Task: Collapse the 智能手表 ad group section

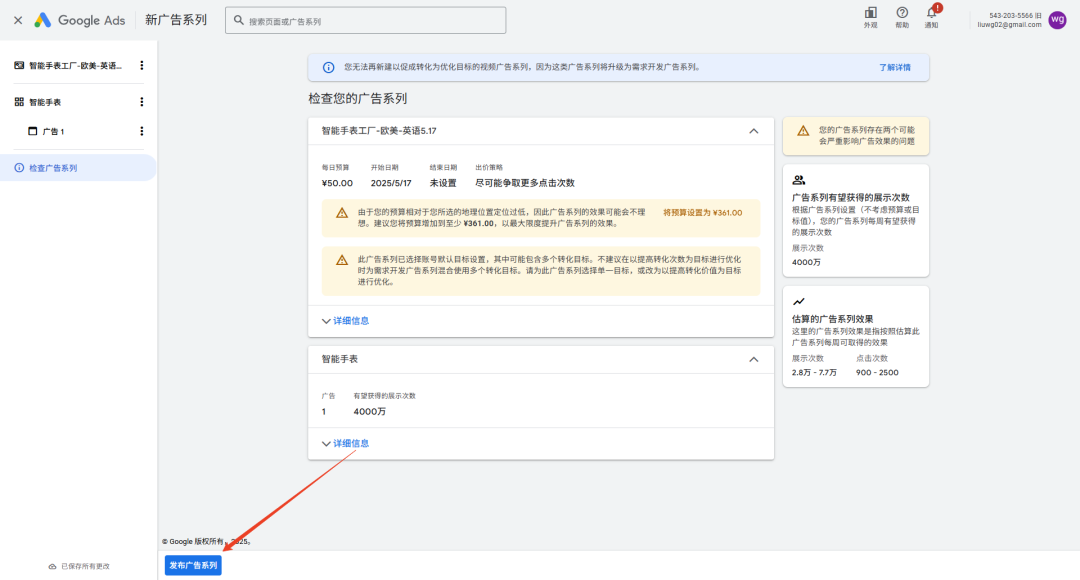Action: tap(753, 359)
